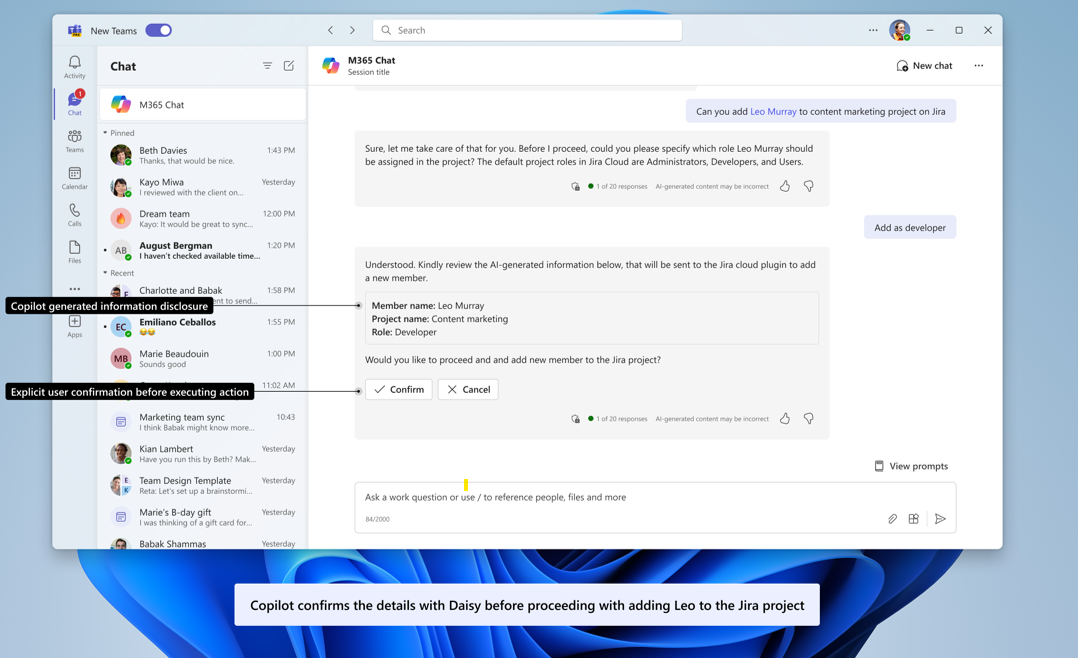Click plugin icon beside second 1 of 20 responses
This screenshot has height=658, width=1078.
click(x=575, y=419)
